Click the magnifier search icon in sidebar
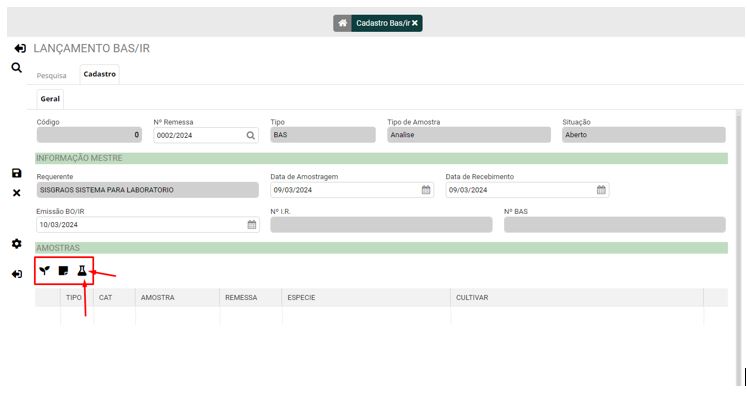The image size is (747, 403). tap(17, 68)
